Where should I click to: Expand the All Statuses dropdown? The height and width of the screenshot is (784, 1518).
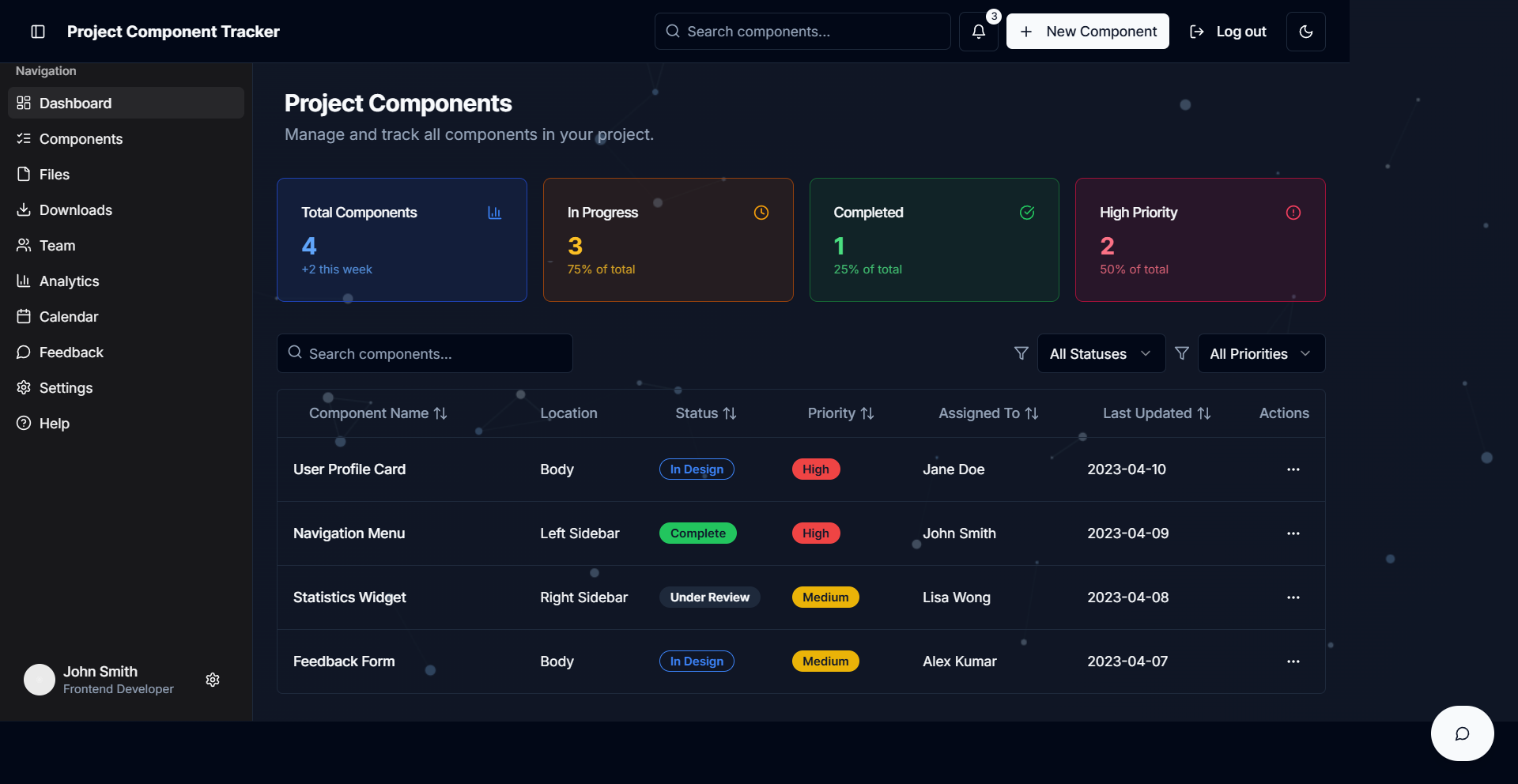point(1101,353)
